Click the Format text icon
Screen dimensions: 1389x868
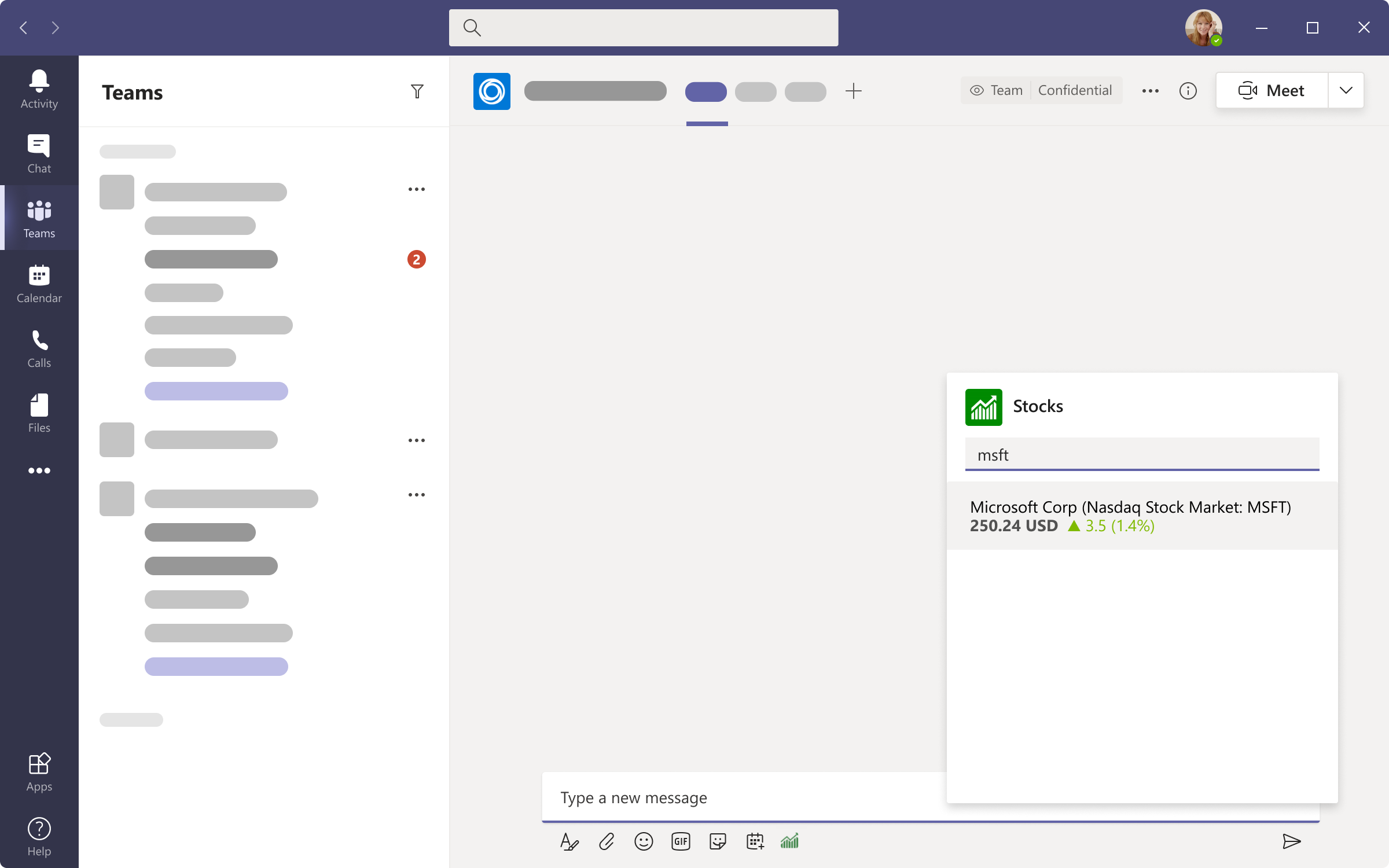(569, 841)
